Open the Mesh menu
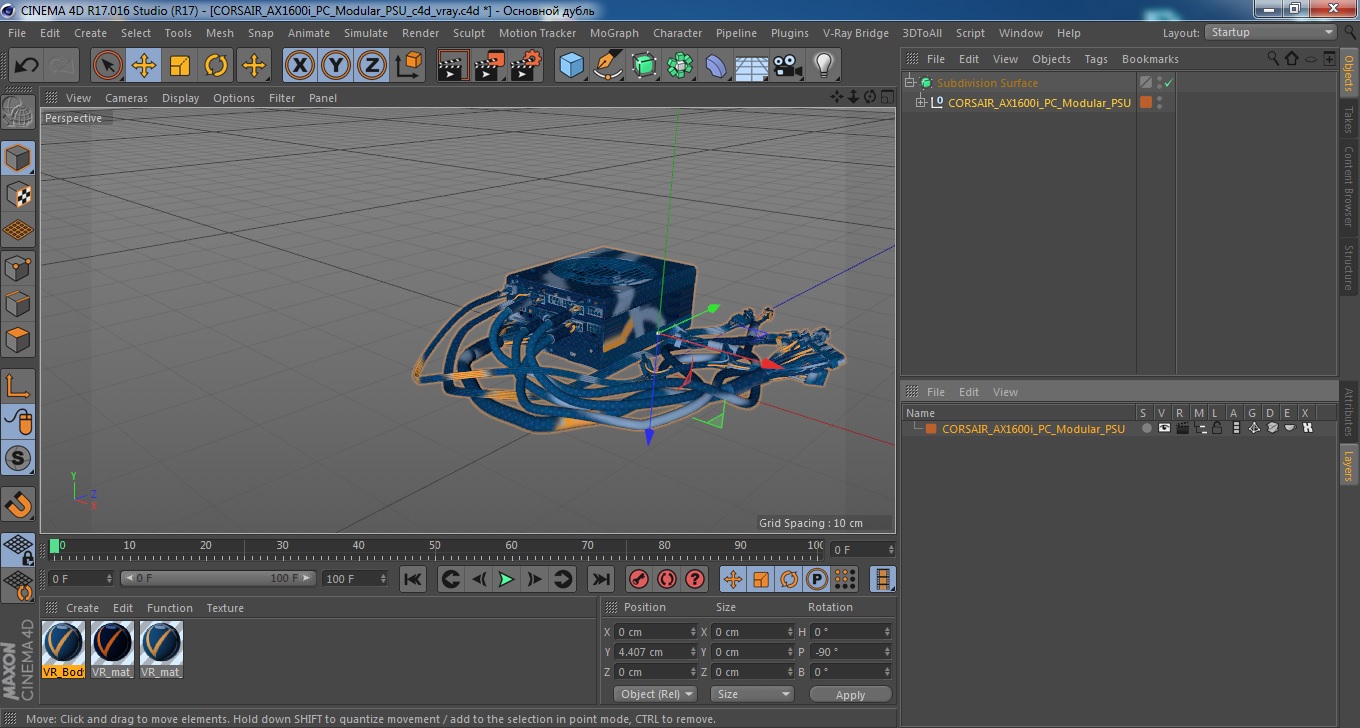 (219, 33)
